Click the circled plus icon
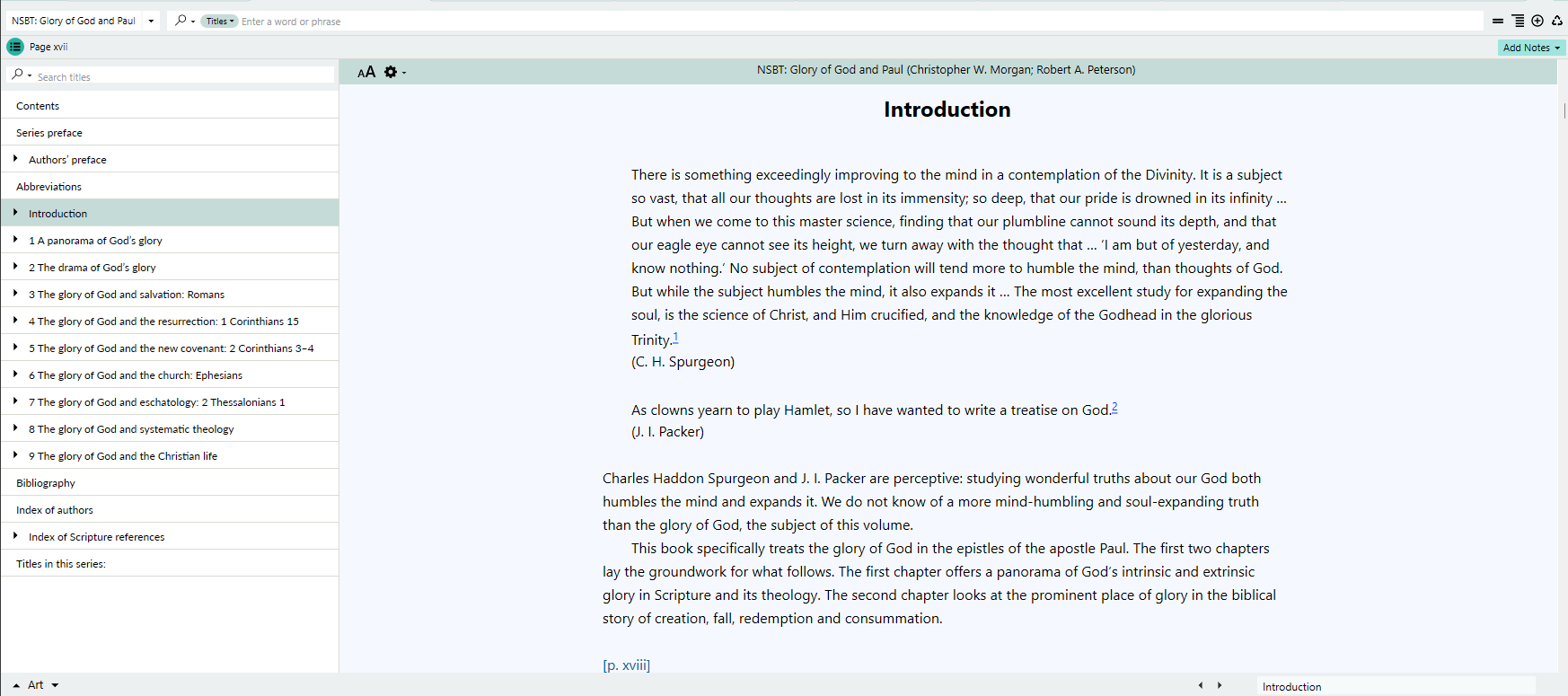This screenshot has width=1568, height=696. [1537, 21]
